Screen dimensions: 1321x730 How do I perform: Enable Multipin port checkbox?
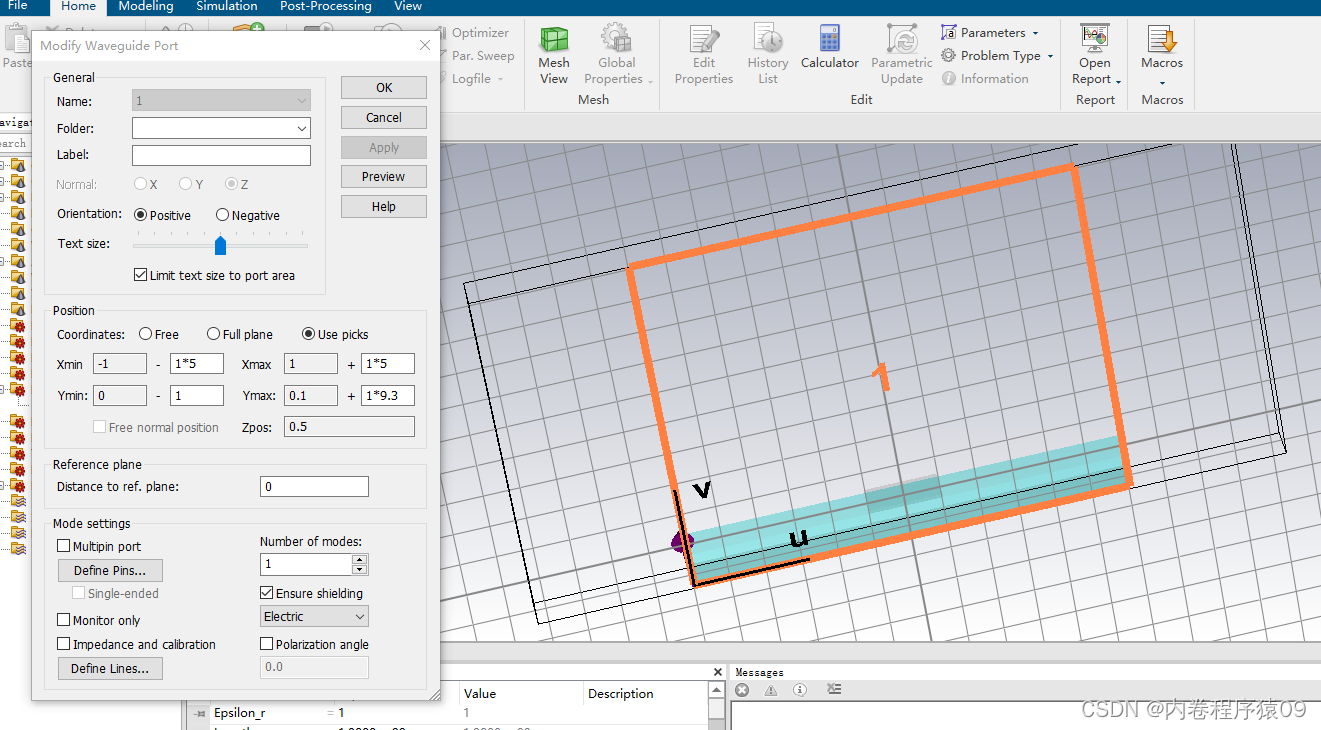[x=64, y=546]
